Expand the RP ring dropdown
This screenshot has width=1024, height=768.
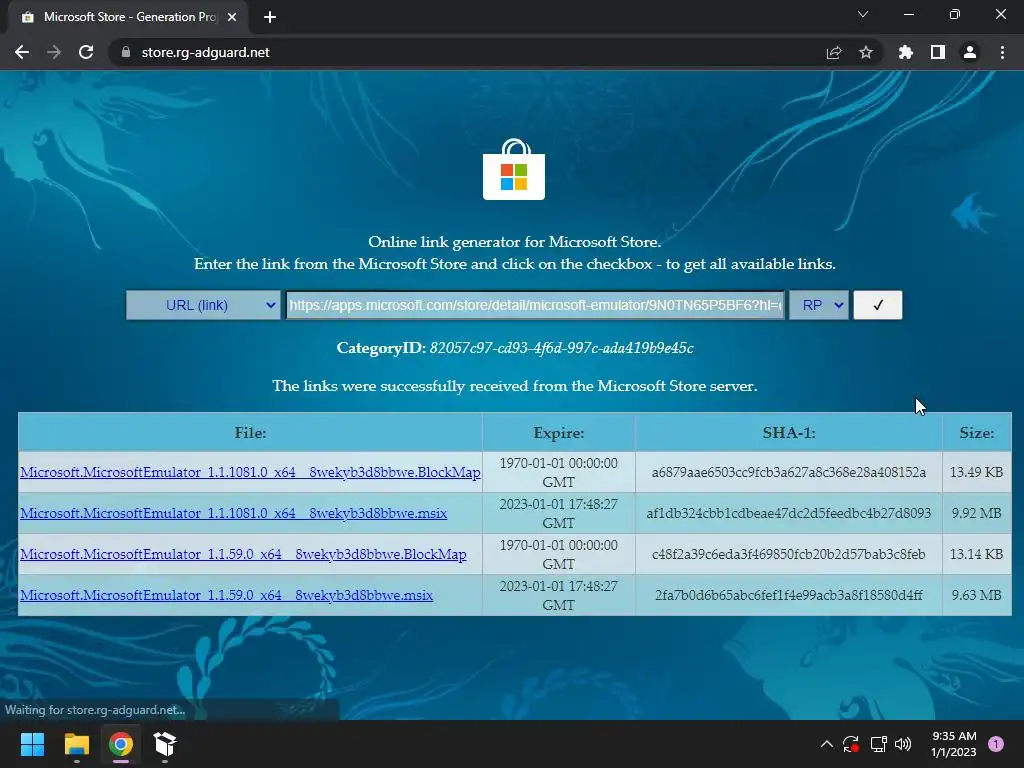819,305
